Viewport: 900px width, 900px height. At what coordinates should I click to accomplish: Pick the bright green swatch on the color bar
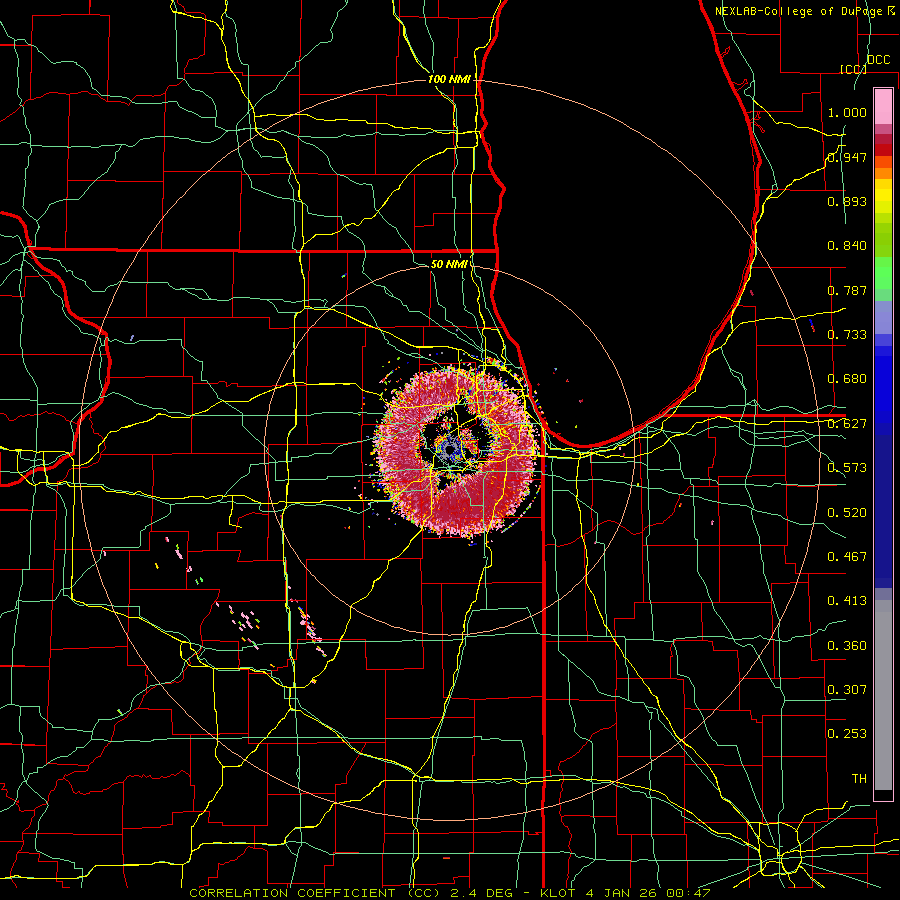[x=883, y=273]
